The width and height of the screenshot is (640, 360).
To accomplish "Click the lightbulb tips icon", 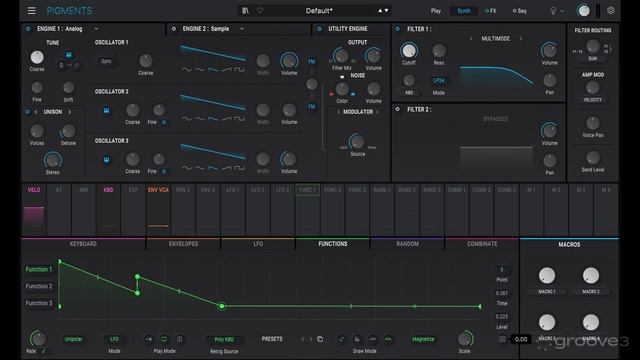I will click(553, 11).
